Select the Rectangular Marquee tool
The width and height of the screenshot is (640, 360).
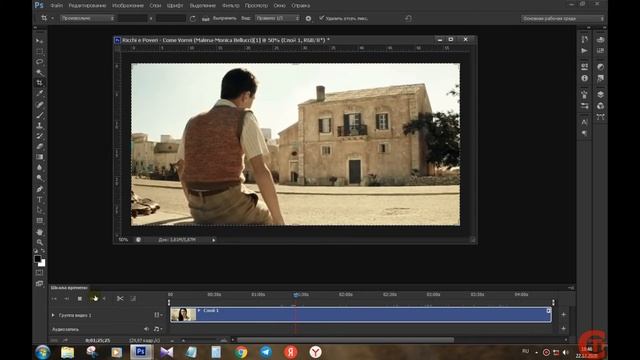(40, 51)
